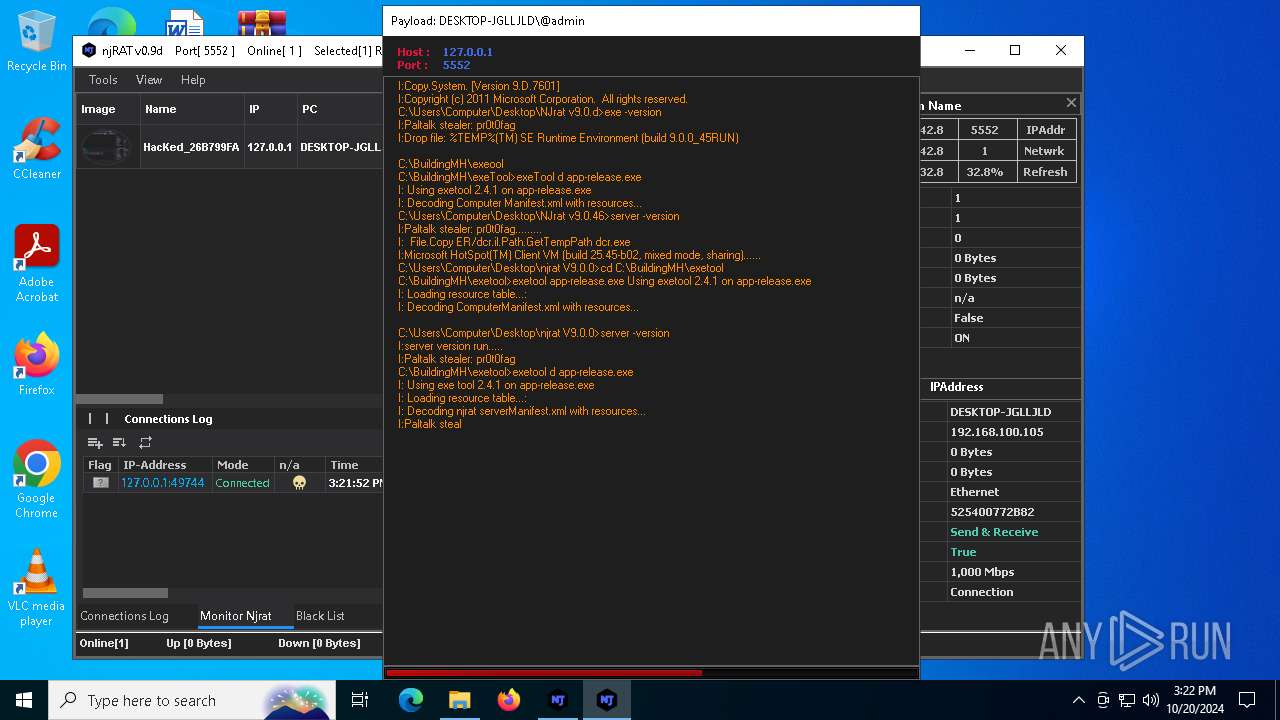
Task: Click the network icon in system tray
Action: [1127, 700]
